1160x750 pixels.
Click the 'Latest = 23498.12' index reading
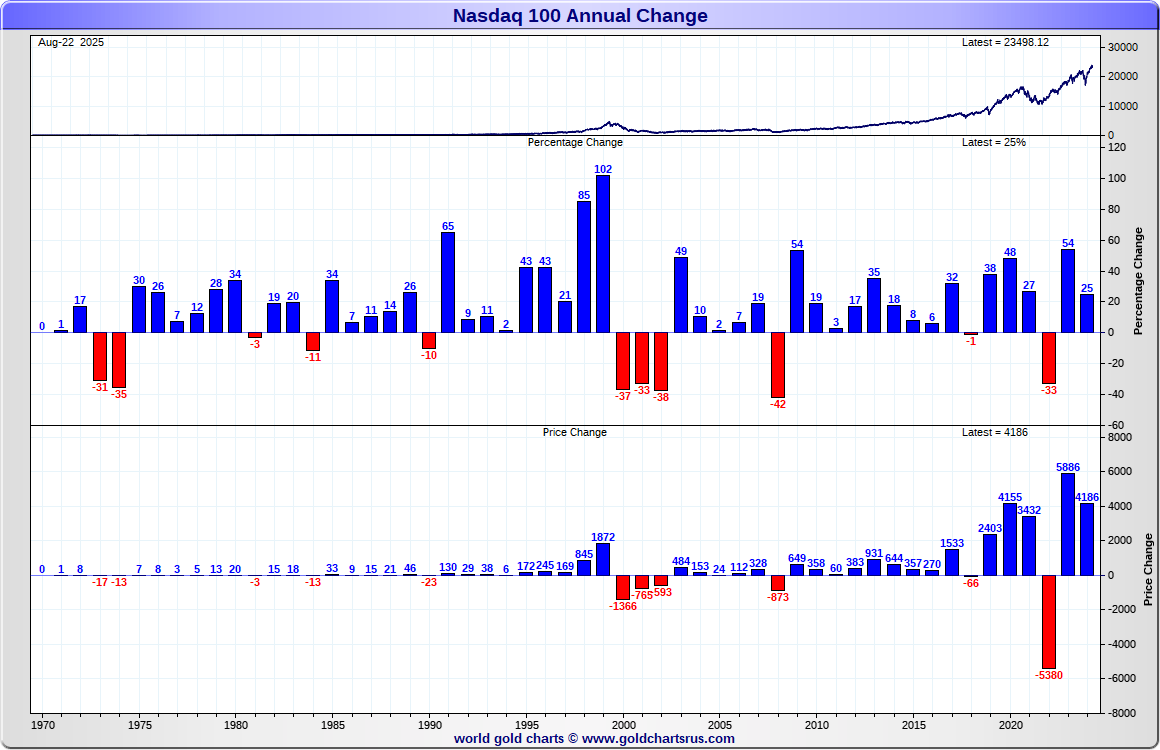click(1005, 42)
